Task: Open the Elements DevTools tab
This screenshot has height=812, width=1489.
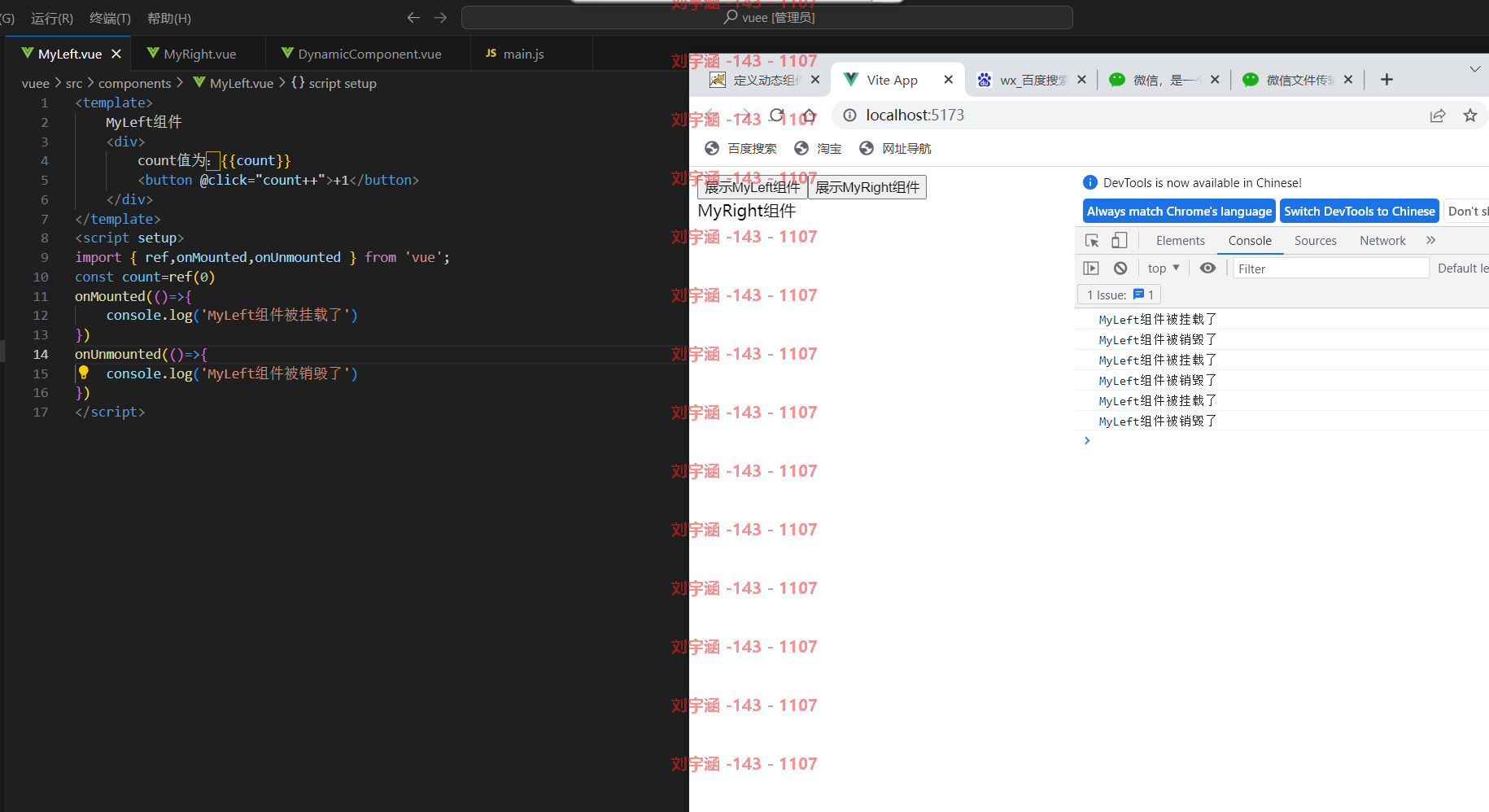Action: click(1180, 241)
